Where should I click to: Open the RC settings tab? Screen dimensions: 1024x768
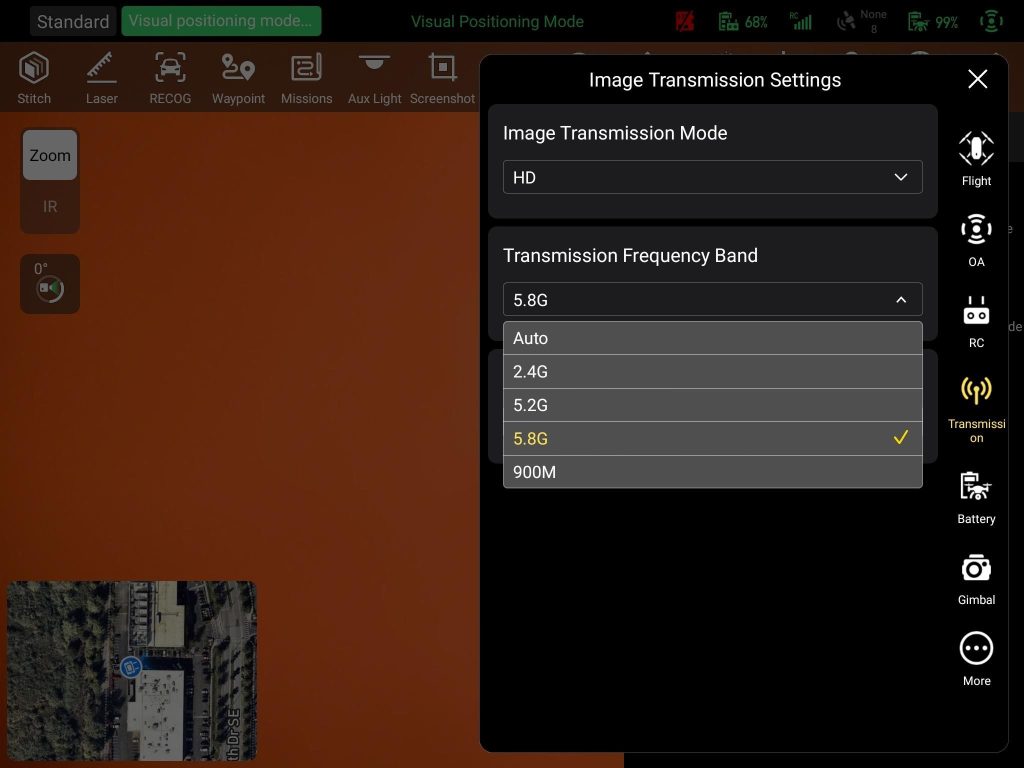[x=976, y=322]
